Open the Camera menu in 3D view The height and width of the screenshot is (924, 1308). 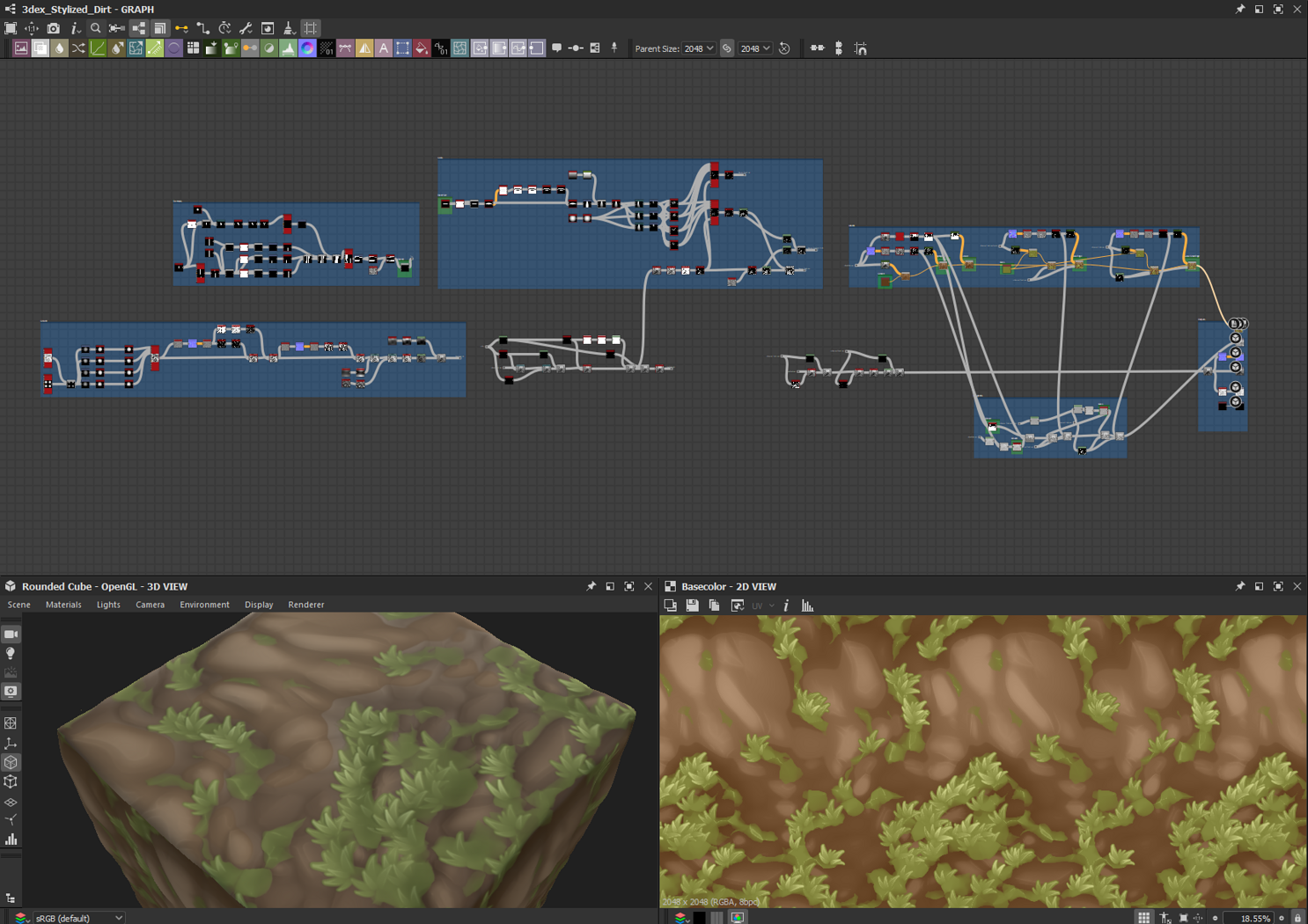[x=150, y=605]
